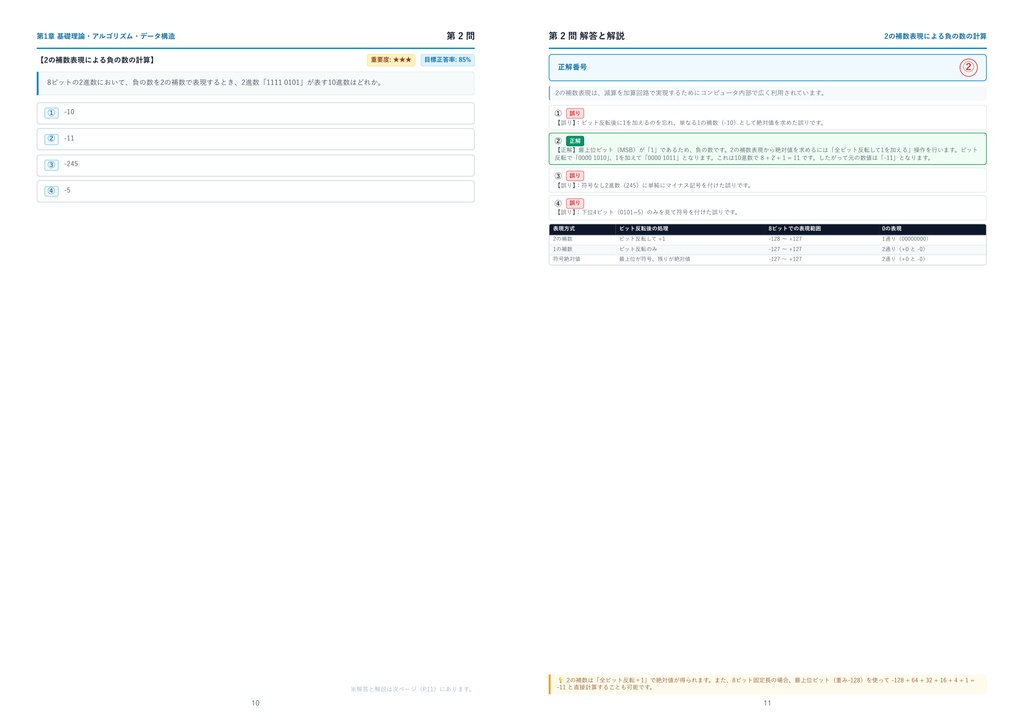Screen dimensions: 1024x724
Task: Click the 8ビットでの表現範囲 table column header
Action: [794, 229]
